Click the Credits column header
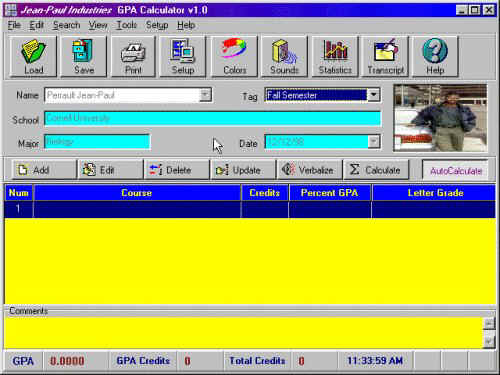 [265, 193]
